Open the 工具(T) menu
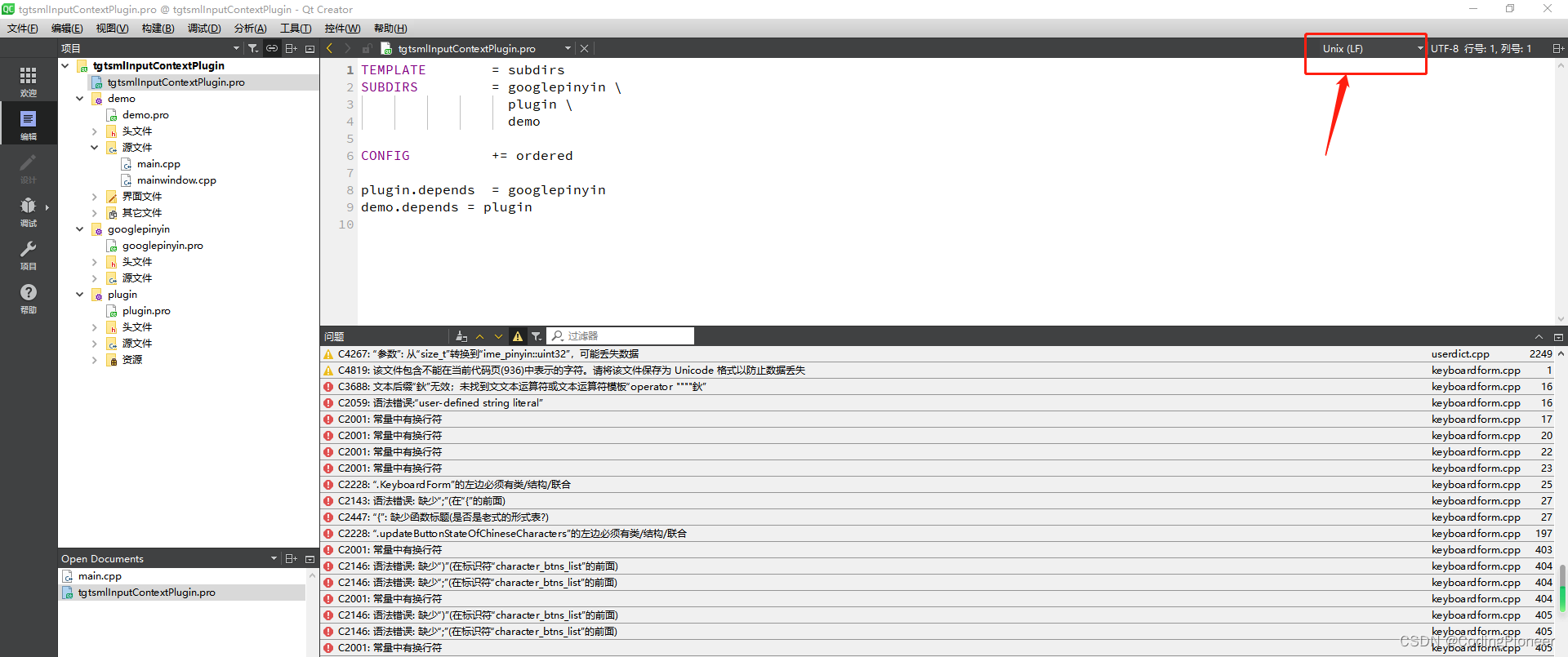The width and height of the screenshot is (1568, 657). point(296,29)
